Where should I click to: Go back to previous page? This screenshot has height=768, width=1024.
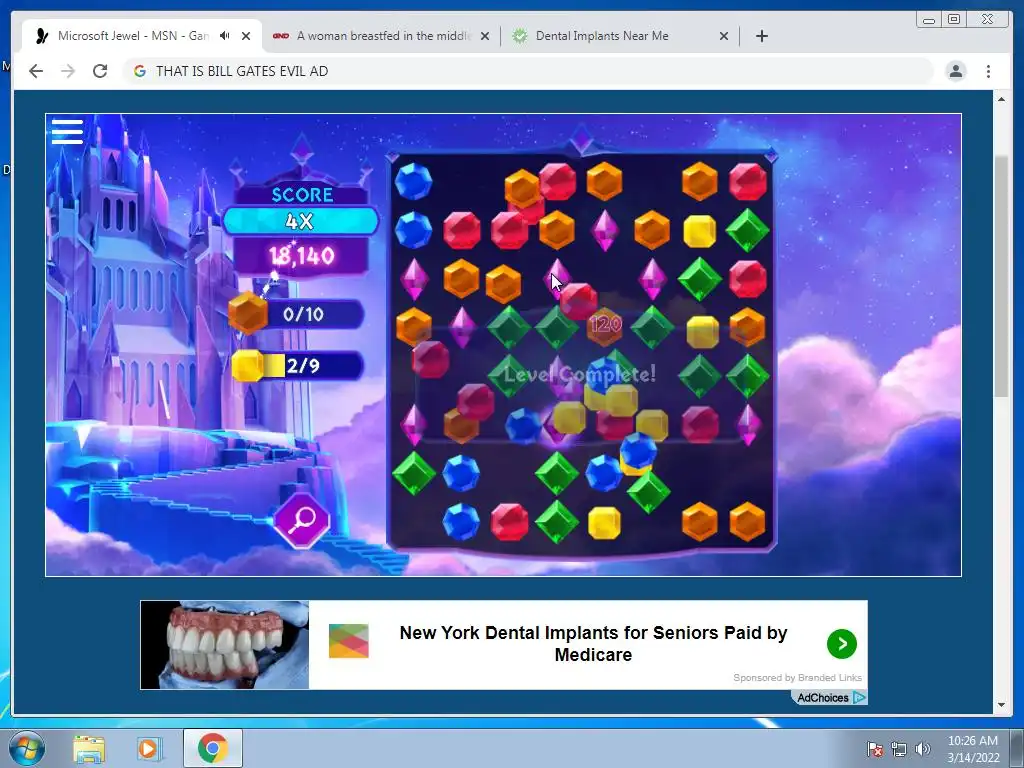click(x=36, y=71)
